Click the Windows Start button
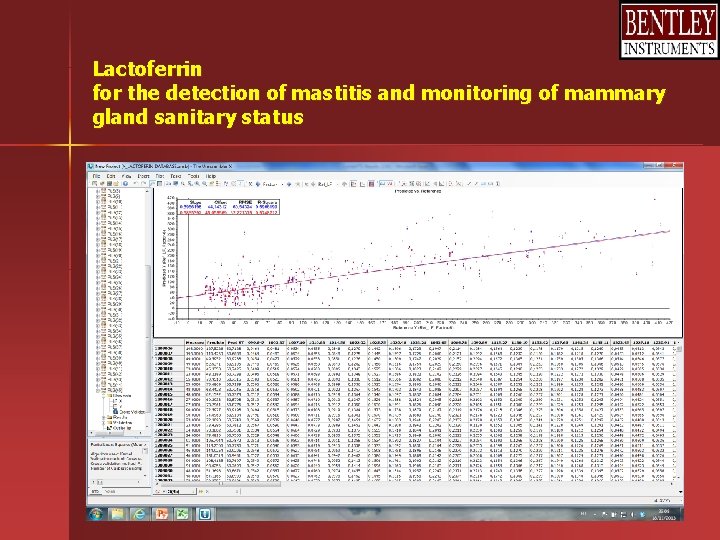720x540 pixels. coord(96,514)
